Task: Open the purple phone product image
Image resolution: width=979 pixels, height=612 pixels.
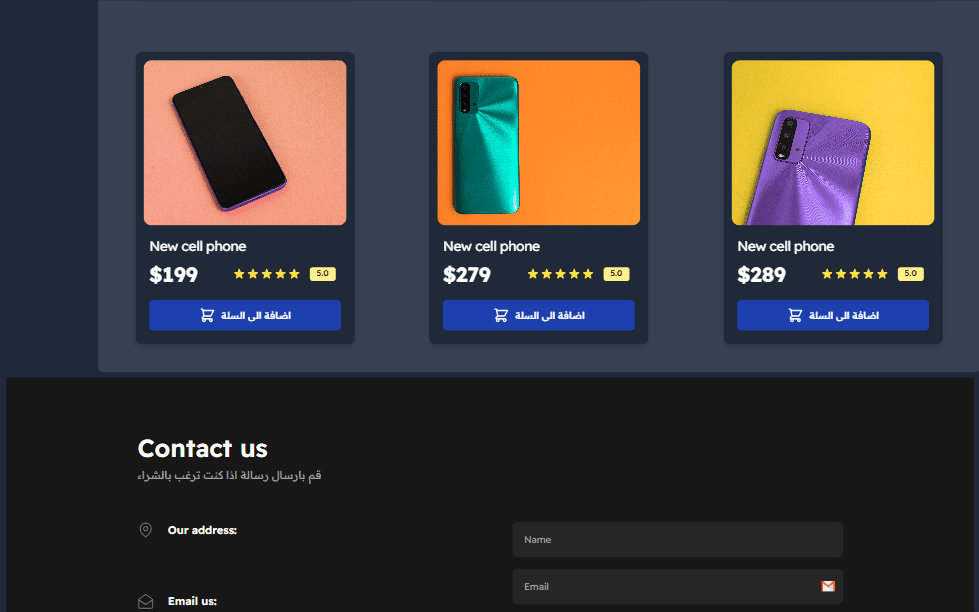Action: [833, 142]
